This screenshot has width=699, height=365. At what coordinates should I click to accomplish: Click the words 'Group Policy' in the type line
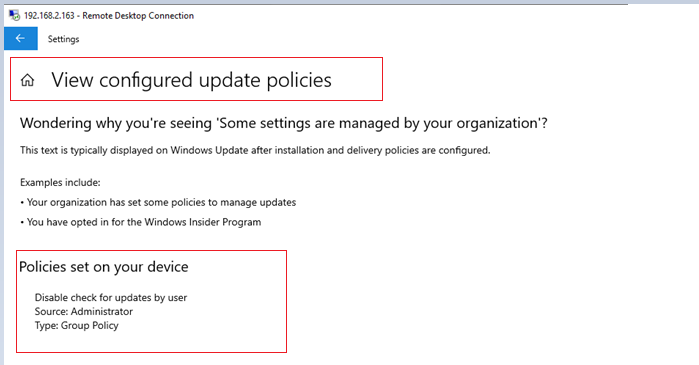point(90,326)
